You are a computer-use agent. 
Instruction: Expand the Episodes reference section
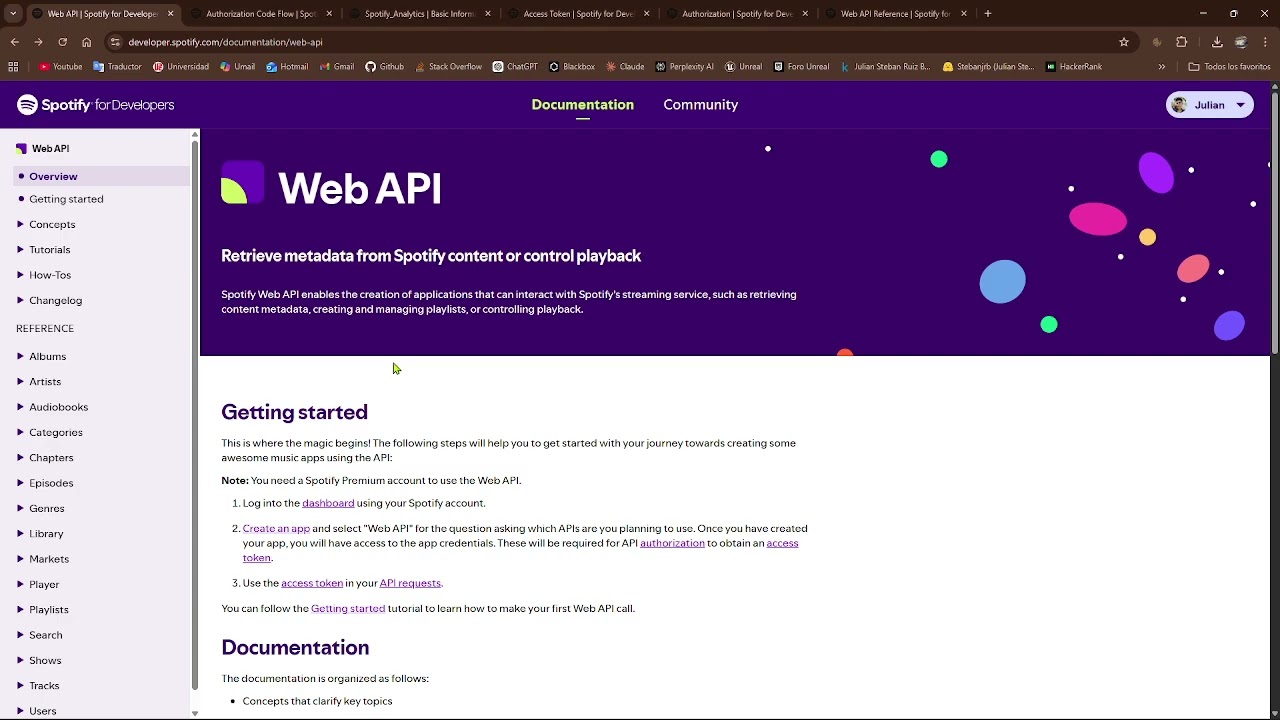(45, 483)
